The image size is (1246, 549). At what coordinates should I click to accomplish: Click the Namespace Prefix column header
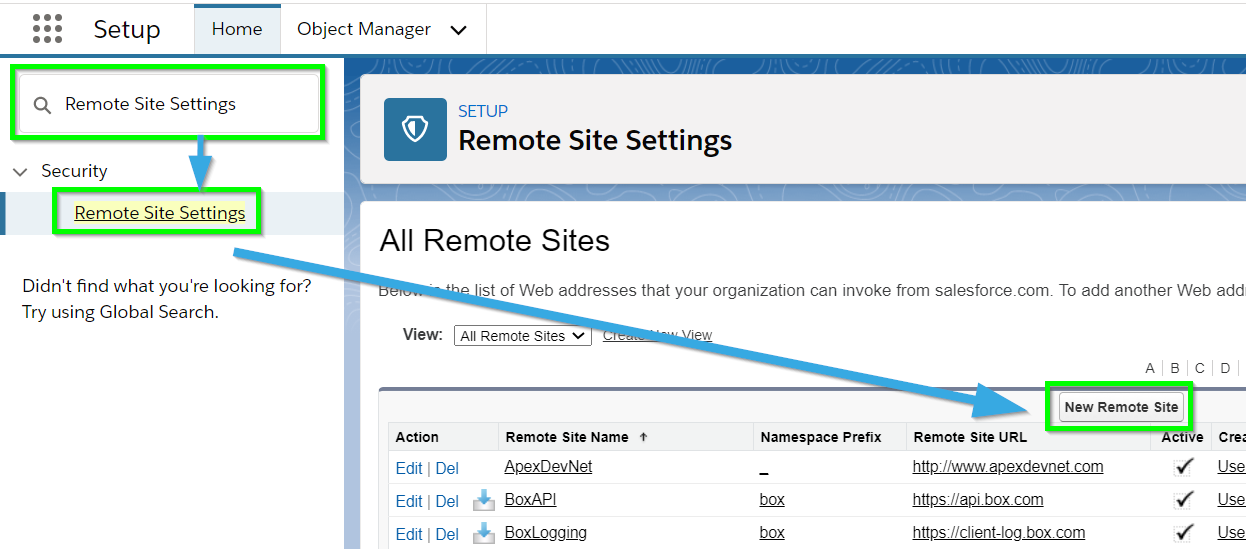(x=821, y=437)
